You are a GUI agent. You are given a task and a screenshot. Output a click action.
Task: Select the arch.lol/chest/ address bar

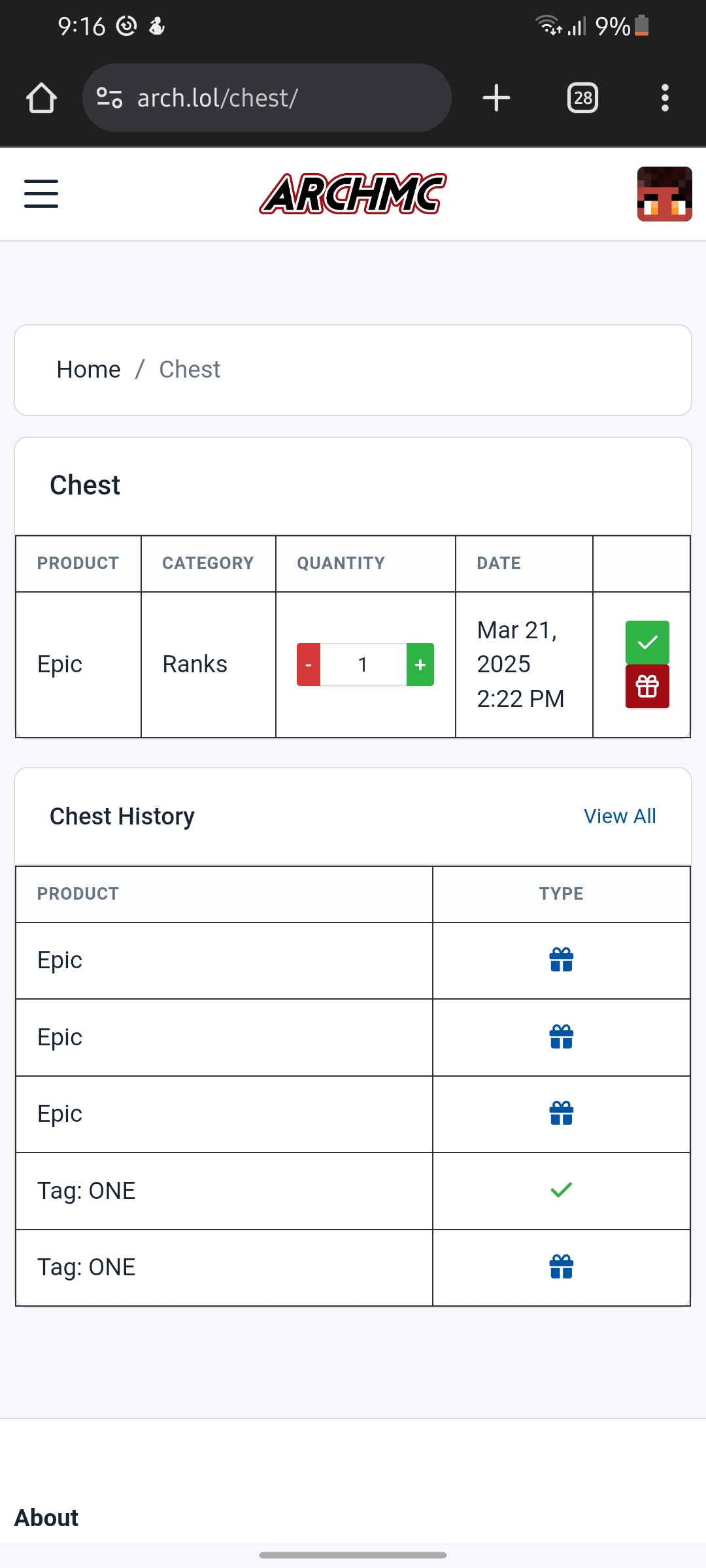click(267, 98)
